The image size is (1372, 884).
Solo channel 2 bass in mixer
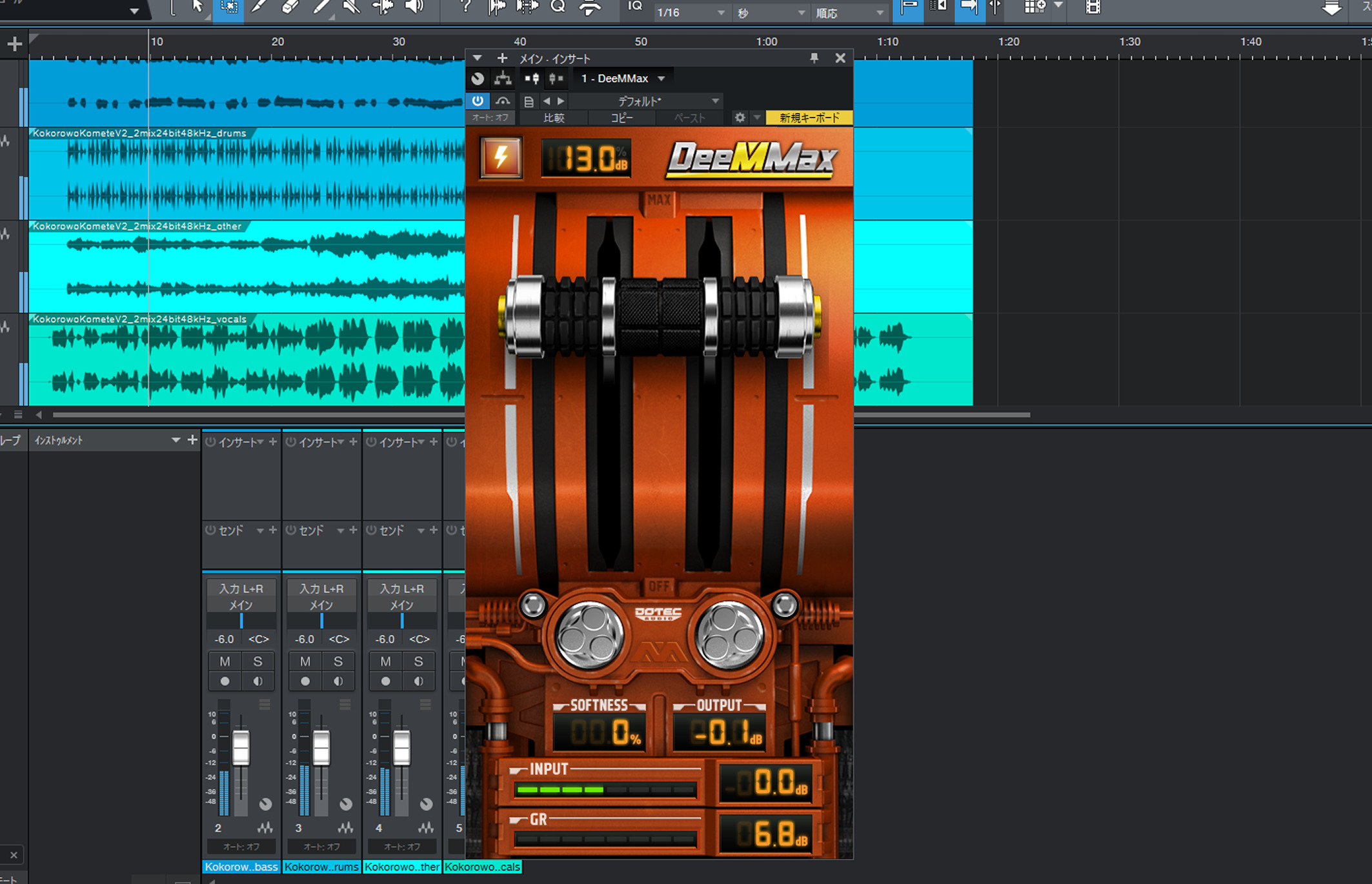click(x=257, y=661)
